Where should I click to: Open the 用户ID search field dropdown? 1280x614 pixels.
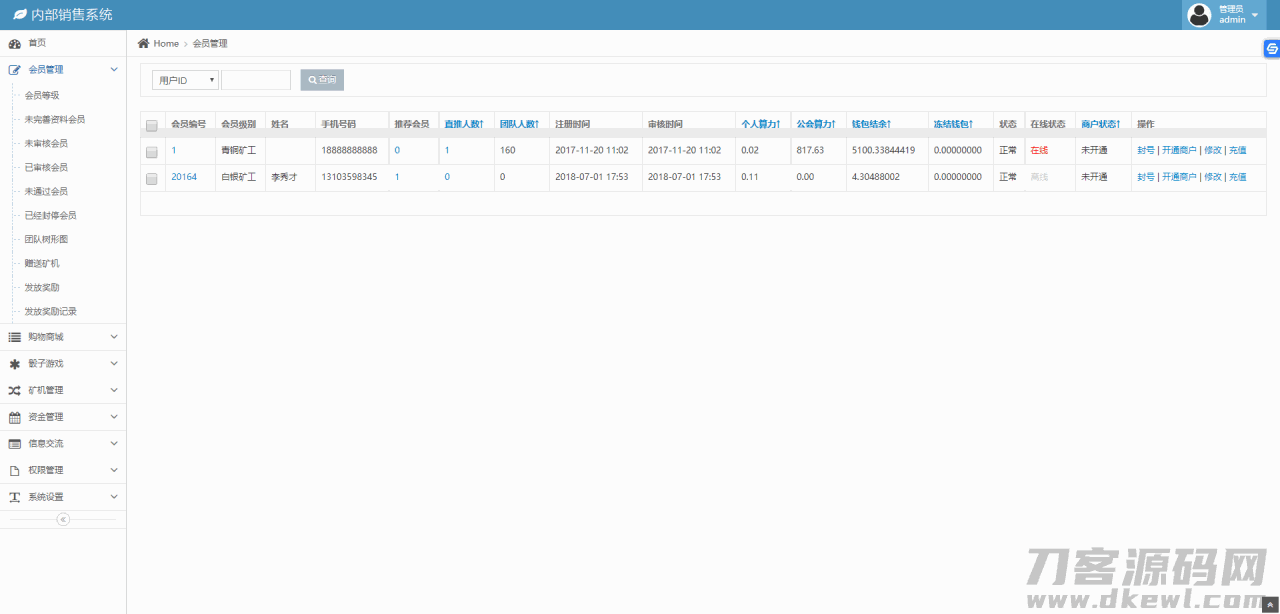[x=185, y=80]
